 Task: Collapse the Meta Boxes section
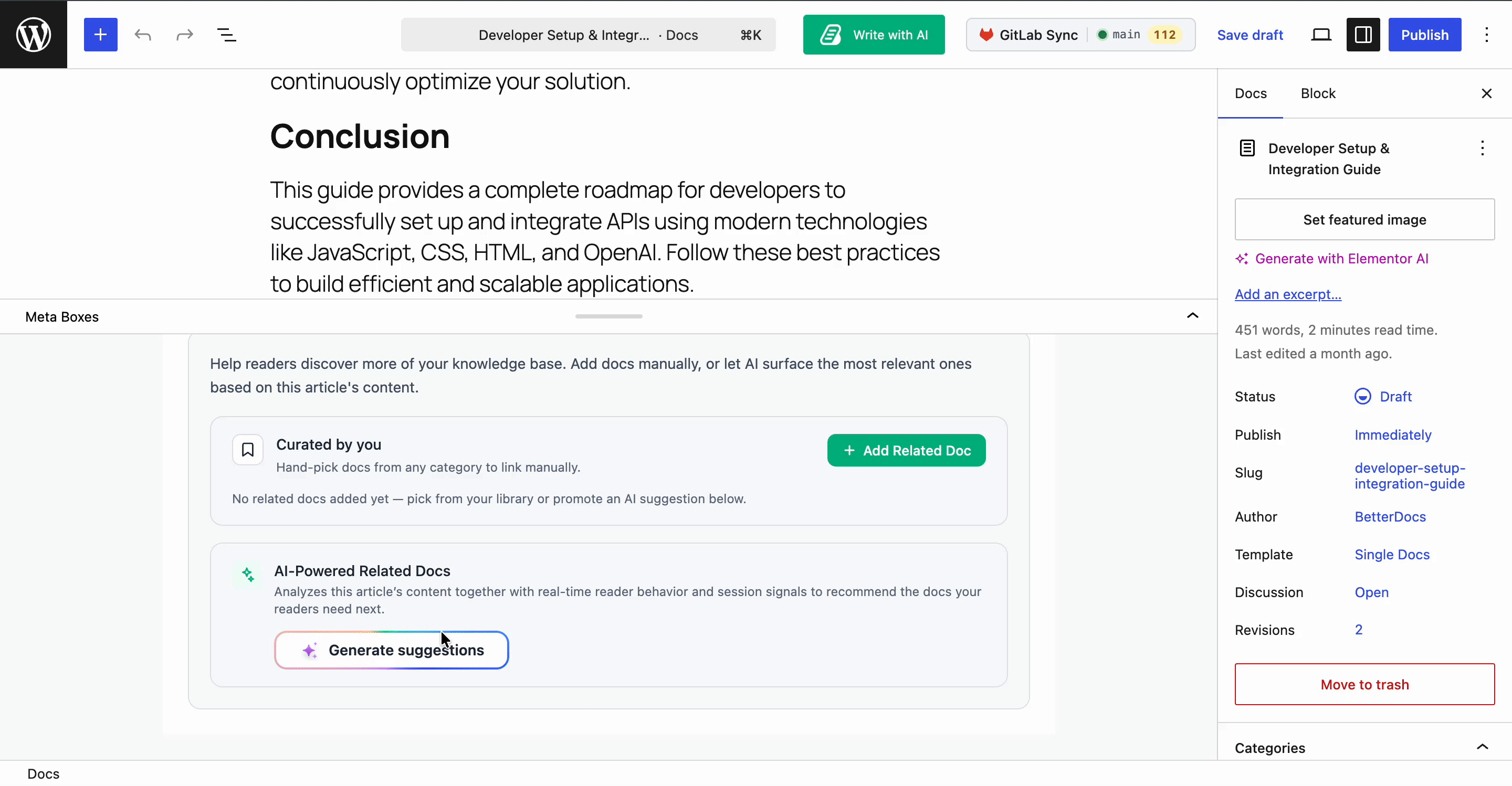coord(1192,316)
